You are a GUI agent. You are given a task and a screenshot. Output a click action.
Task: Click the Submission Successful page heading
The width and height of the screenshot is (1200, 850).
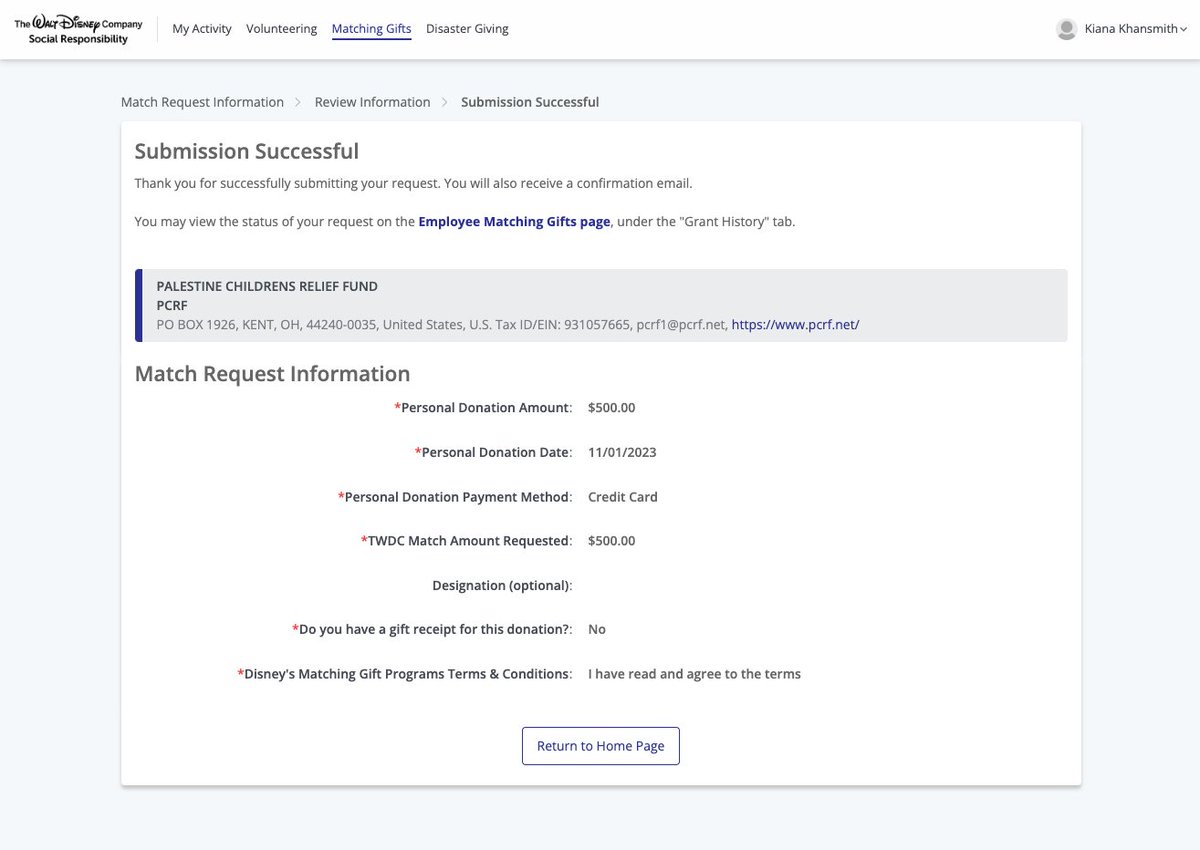point(247,151)
